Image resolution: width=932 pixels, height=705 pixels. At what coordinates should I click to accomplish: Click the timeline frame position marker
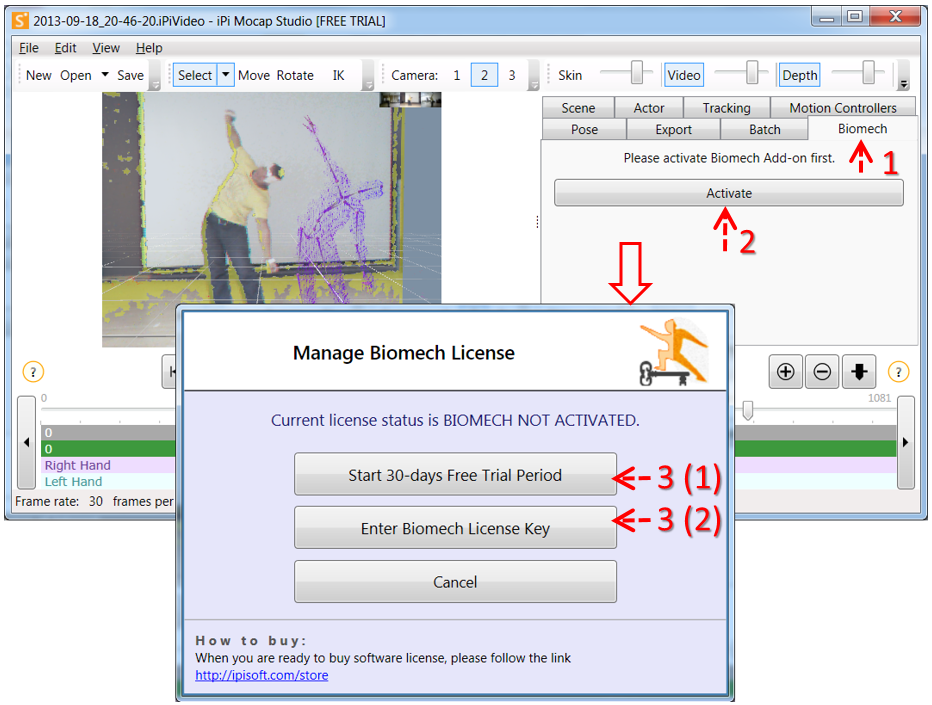point(748,410)
